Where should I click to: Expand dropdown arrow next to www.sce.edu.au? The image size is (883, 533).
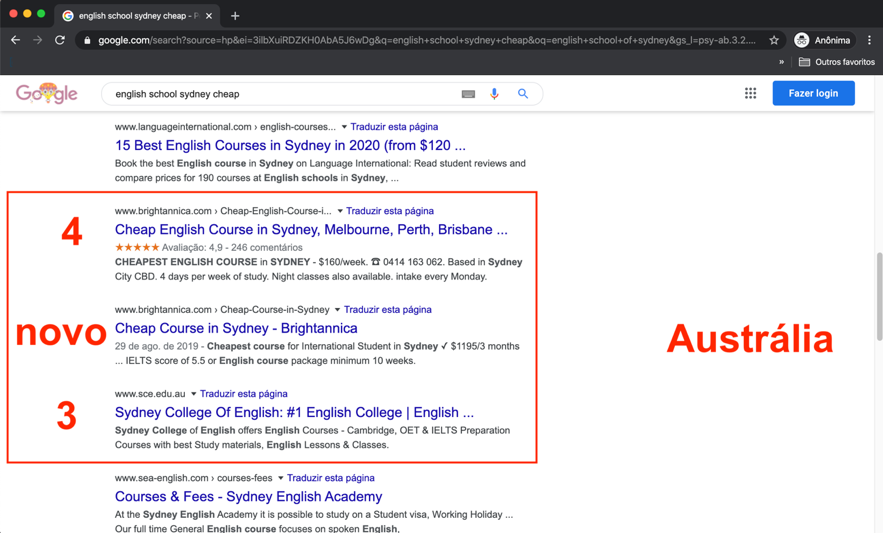[x=193, y=393]
